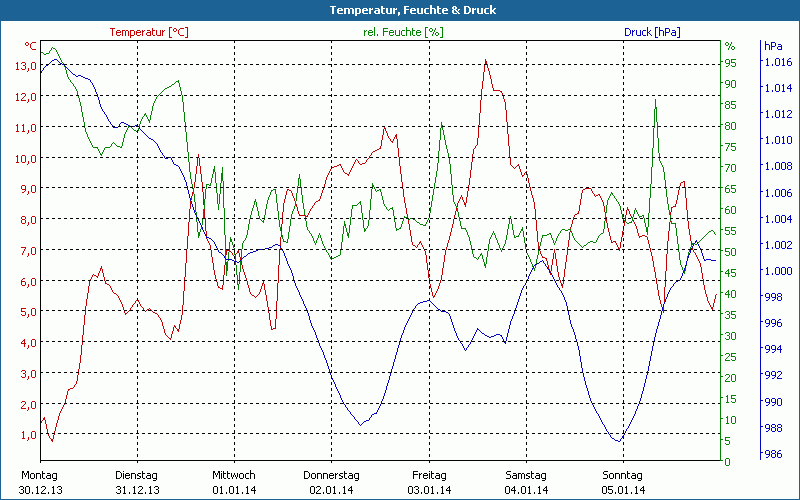800x500 pixels.
Task: Click the Dienstag day label
Action: click(x=137, y=475)
